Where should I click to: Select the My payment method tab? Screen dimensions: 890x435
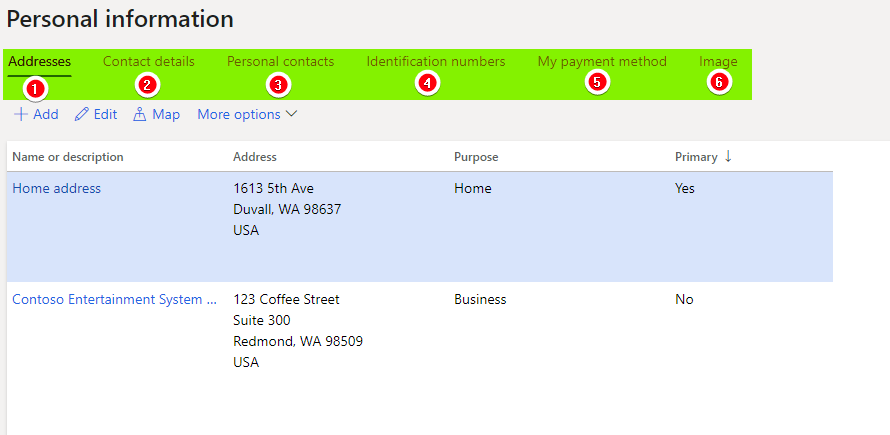(602, 61)
